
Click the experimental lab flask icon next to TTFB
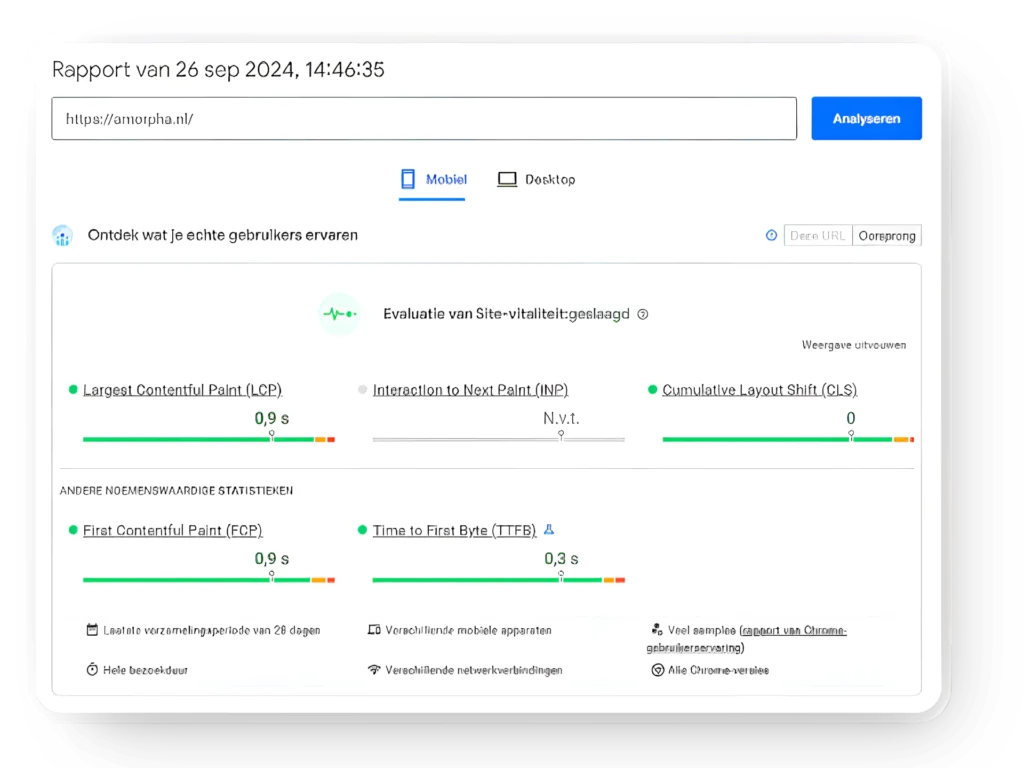(x=548, y=530)
